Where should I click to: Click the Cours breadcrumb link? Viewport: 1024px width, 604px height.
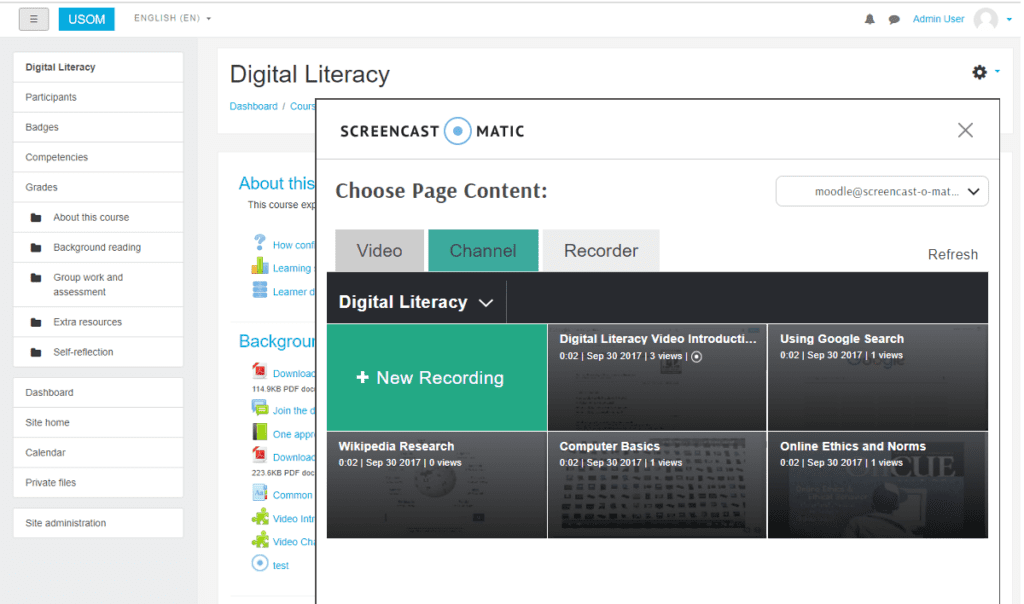[302, 106]
